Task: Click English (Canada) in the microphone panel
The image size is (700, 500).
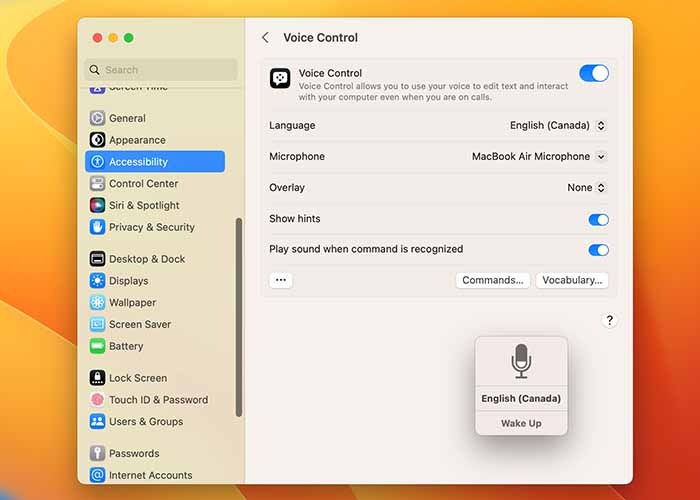Action: tap(521, 398)
